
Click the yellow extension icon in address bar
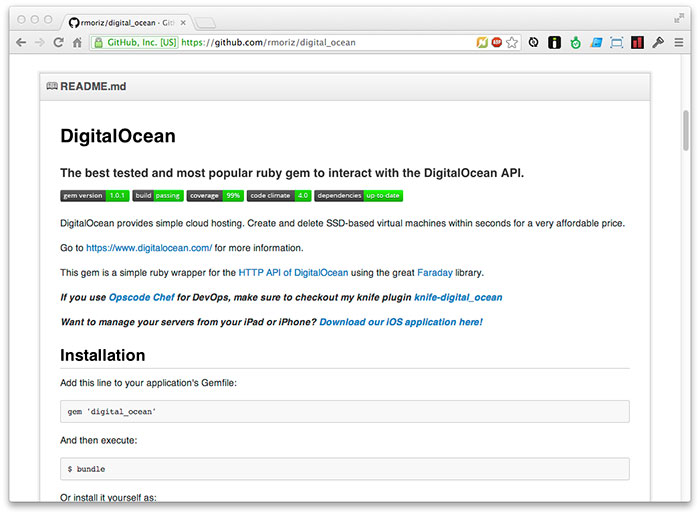click(x=482, y=42)
